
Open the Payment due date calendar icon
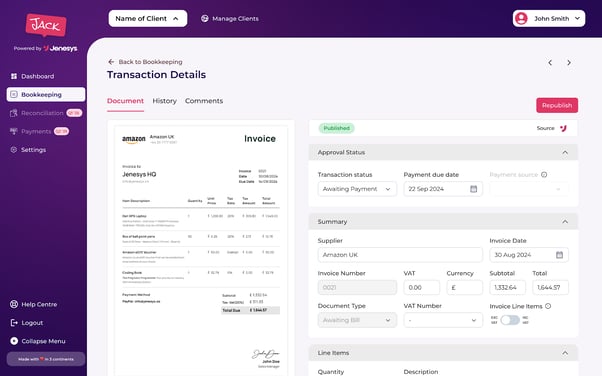pyautogui.click(x=474, y=189)
